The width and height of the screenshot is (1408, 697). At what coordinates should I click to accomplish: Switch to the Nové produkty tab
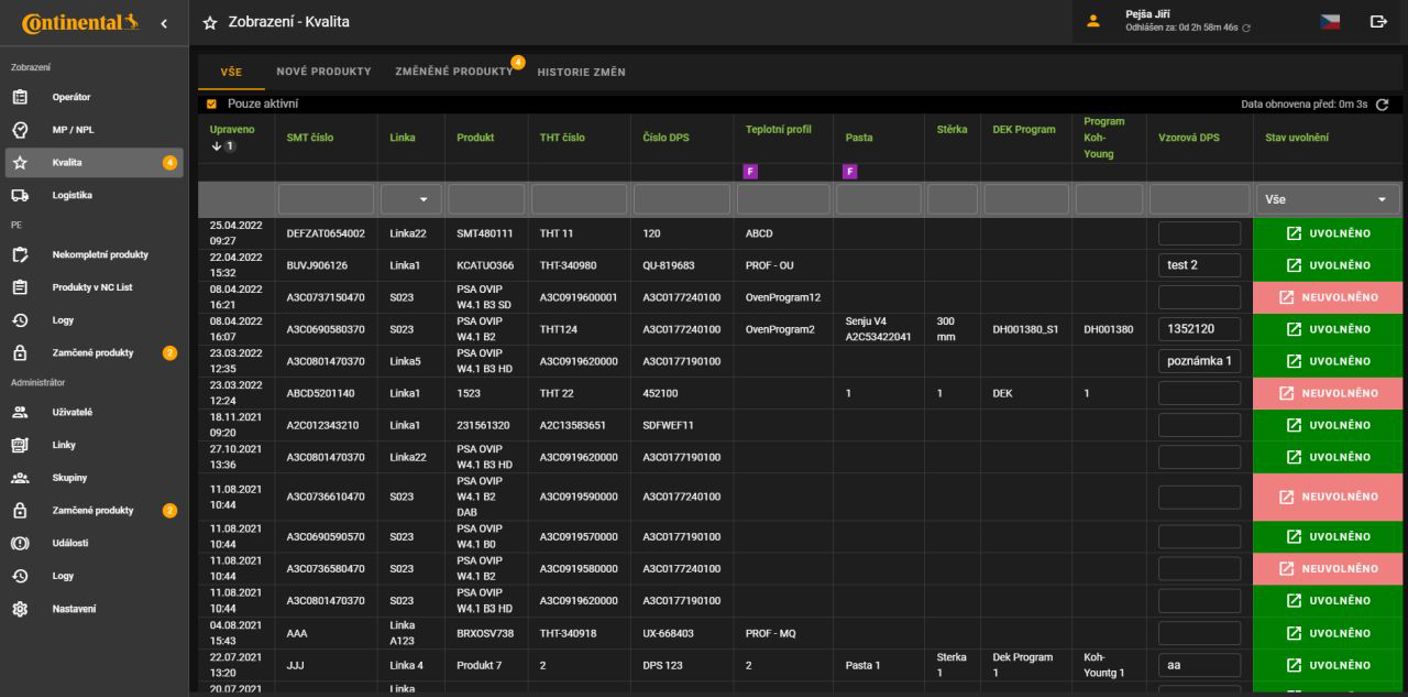(323, 72)
